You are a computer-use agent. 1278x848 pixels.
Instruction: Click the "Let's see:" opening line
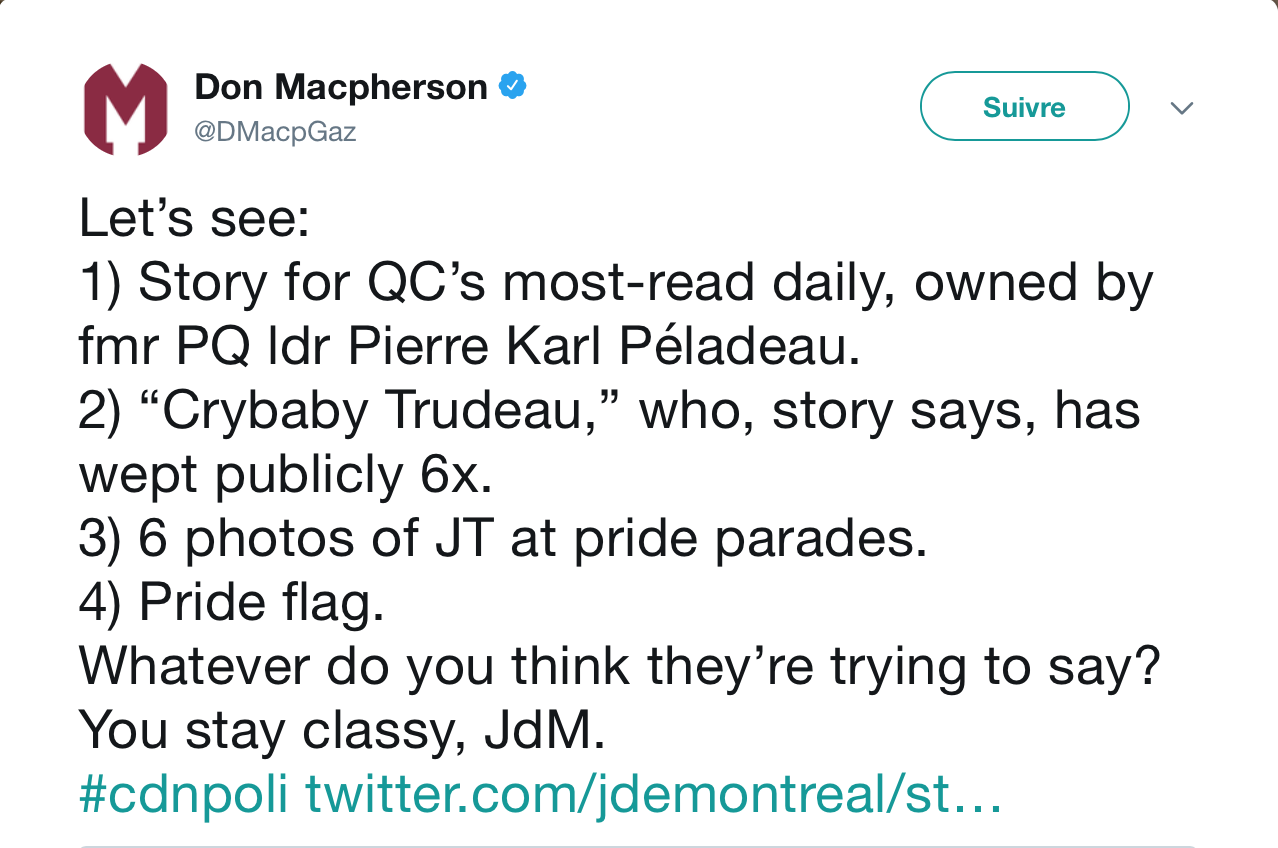point(195,219)
